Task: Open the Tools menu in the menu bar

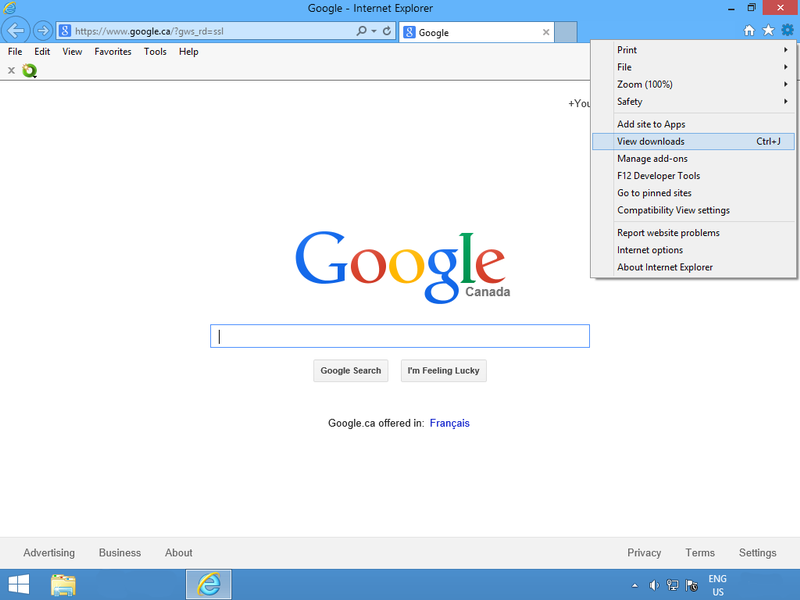Action: coord(155,52)
